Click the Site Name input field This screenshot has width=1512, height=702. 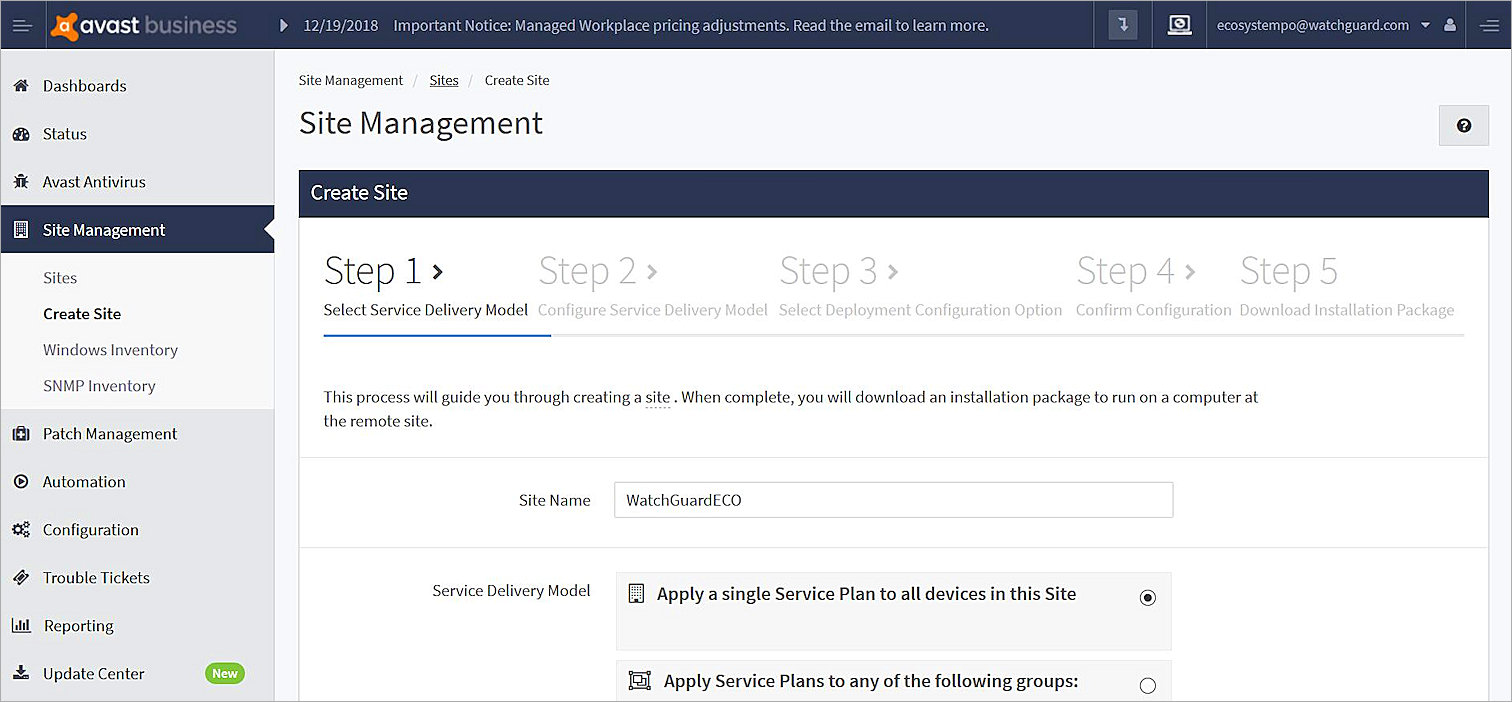point(893,500)
